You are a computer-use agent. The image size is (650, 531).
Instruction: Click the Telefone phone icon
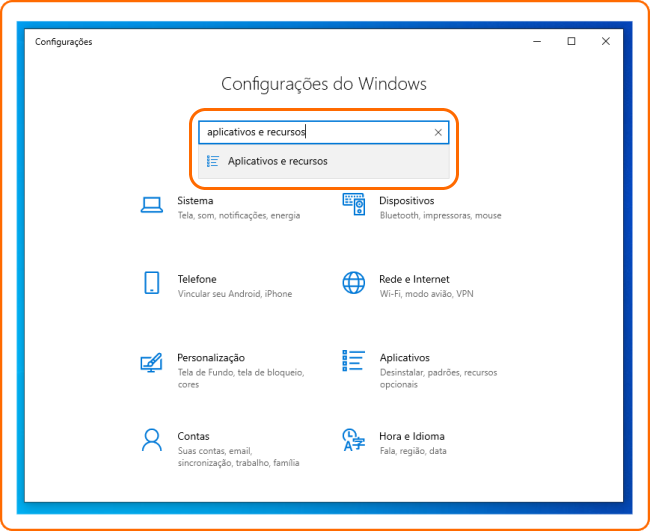(x=151, y=283)
